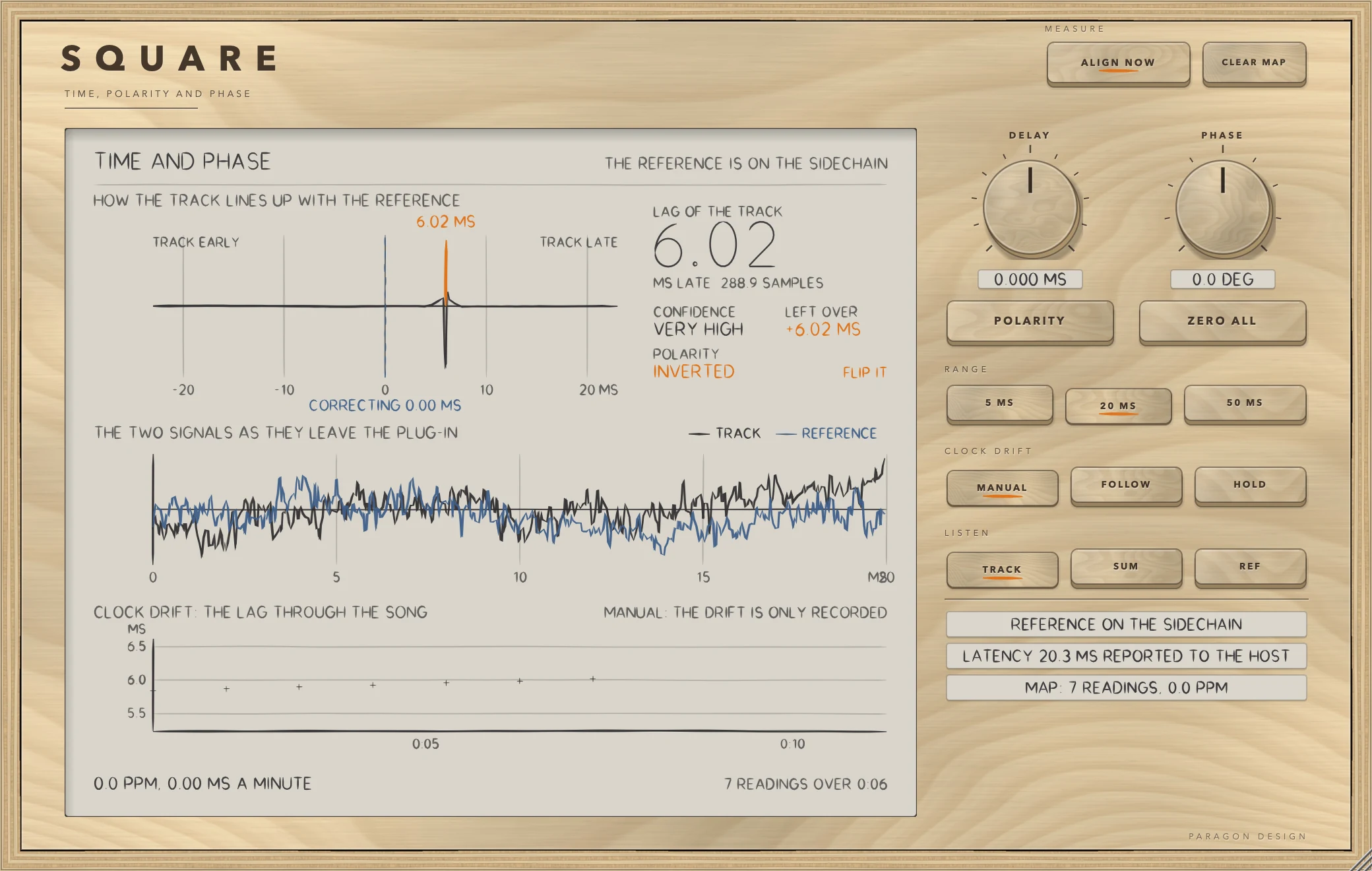Reset everything with Zero All
This screenshot has height=871, width=1372.
[x=1222, y=321]
